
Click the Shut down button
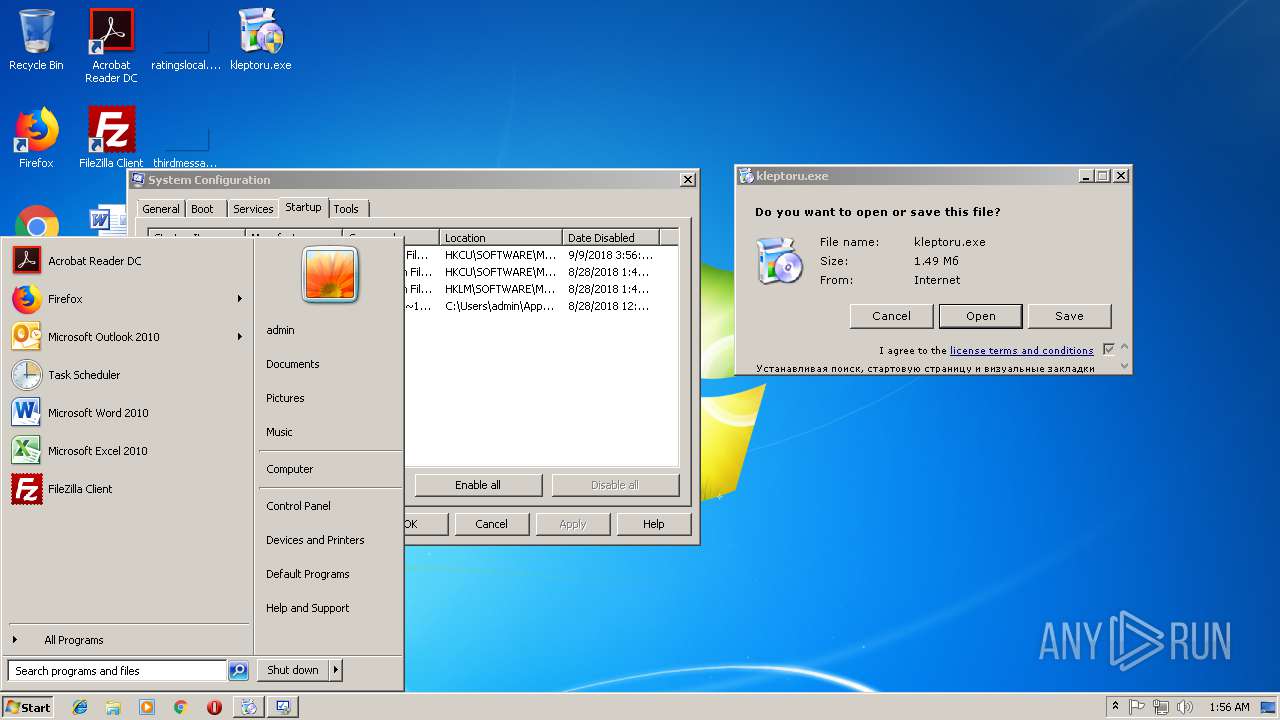(x=293, y=670)
